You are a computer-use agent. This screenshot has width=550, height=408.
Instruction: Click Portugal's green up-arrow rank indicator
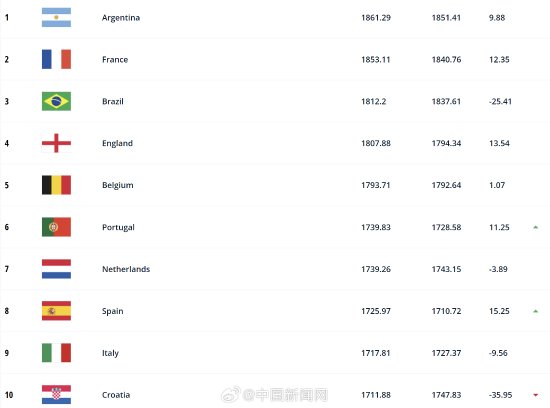coord(536,227)
